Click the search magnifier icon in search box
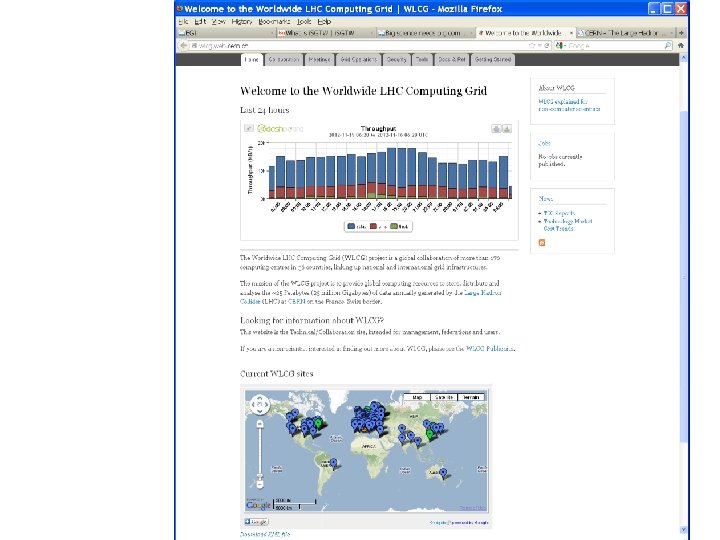The height and width of the screenshot is (540, 720). tap(668, 45)
